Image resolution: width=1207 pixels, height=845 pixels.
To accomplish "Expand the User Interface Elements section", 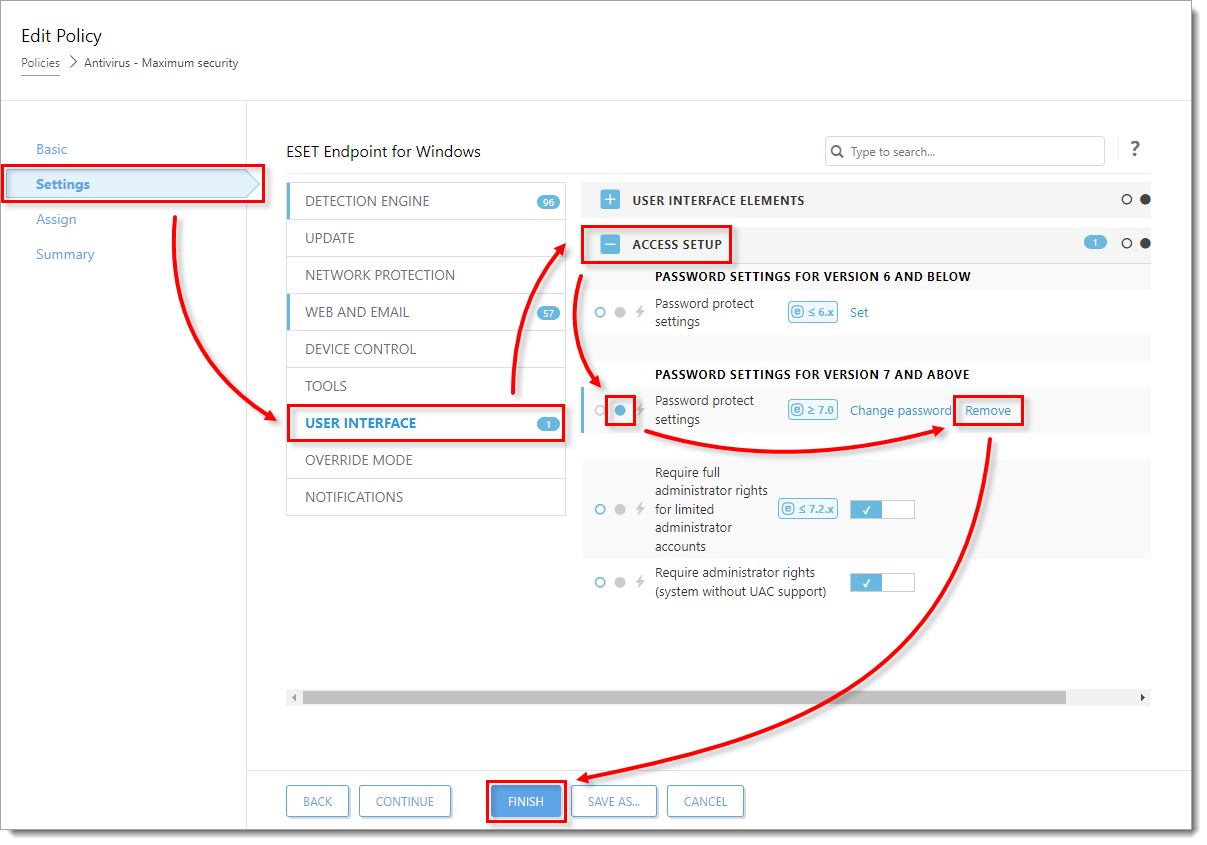I will pos(610,200).
